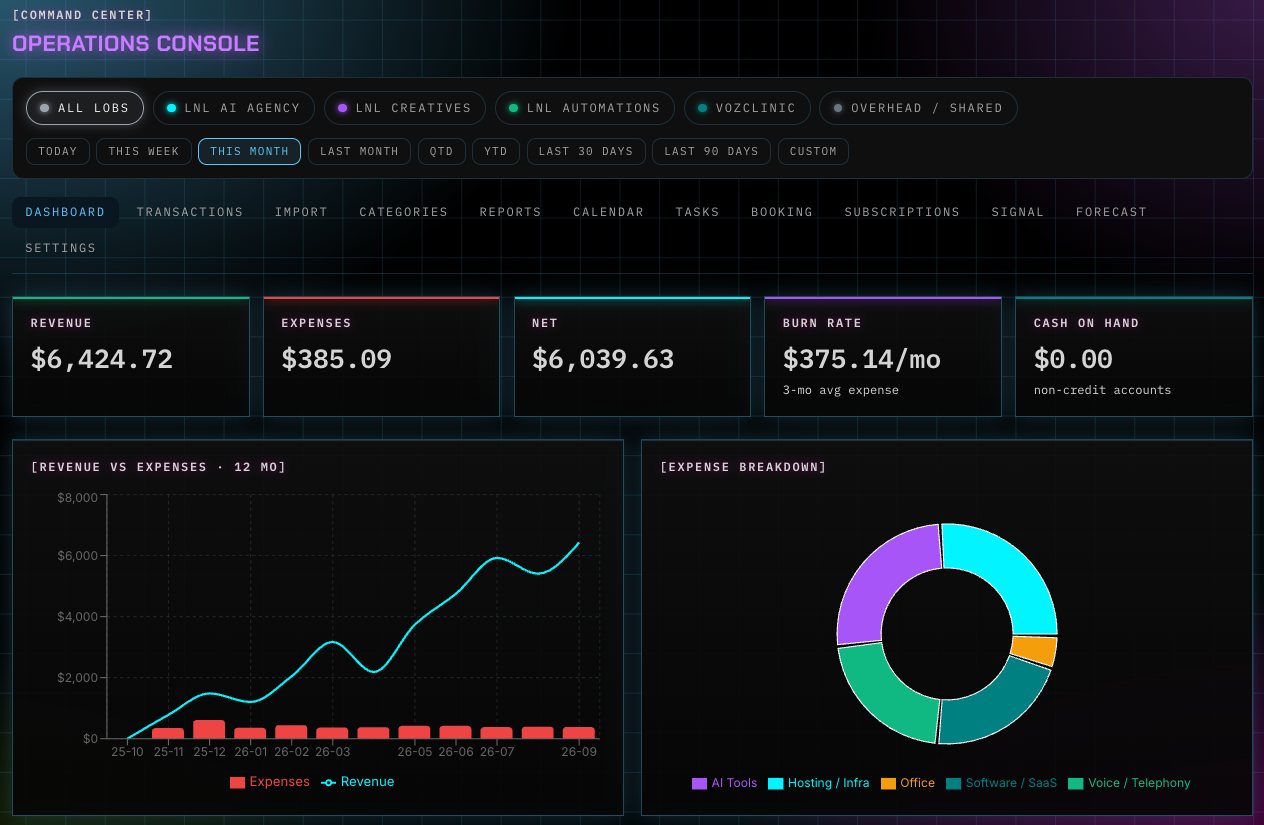Select QTD date range
Viewport: 1264px width, 825px height.
[x=441, y=151]
